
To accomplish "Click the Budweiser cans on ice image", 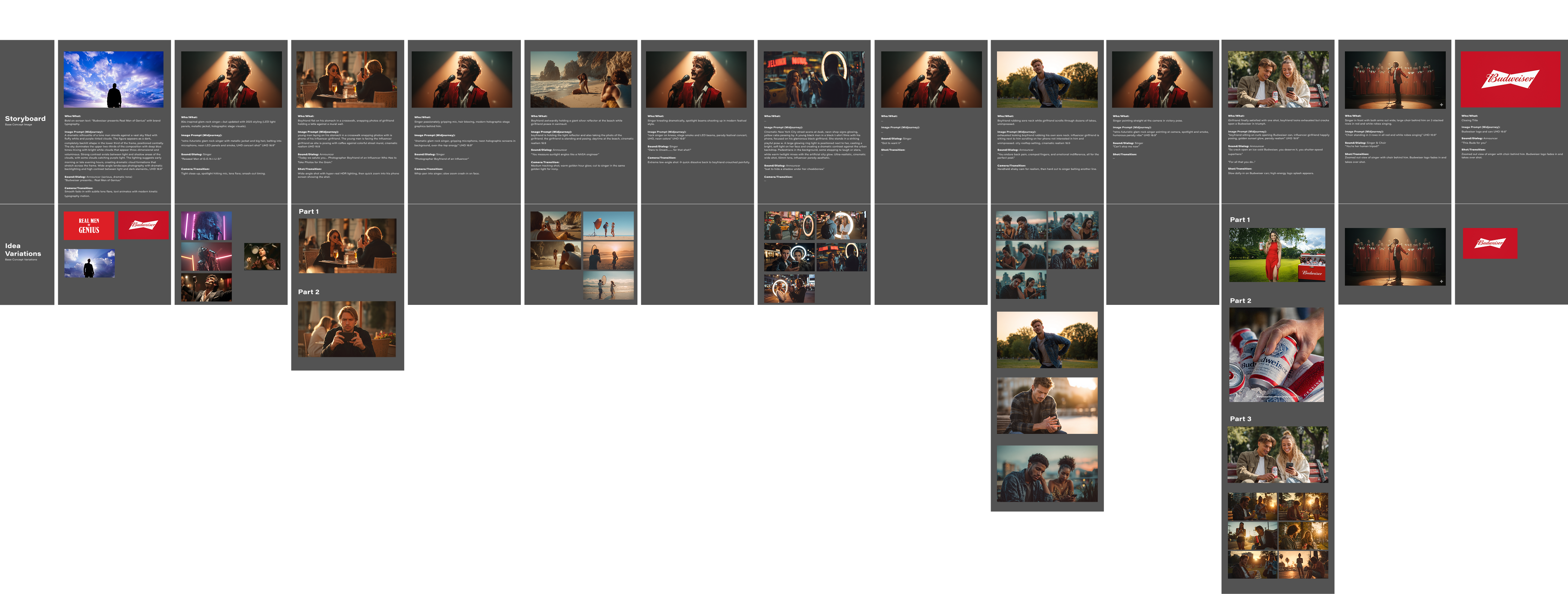I will click(1276, 355).
